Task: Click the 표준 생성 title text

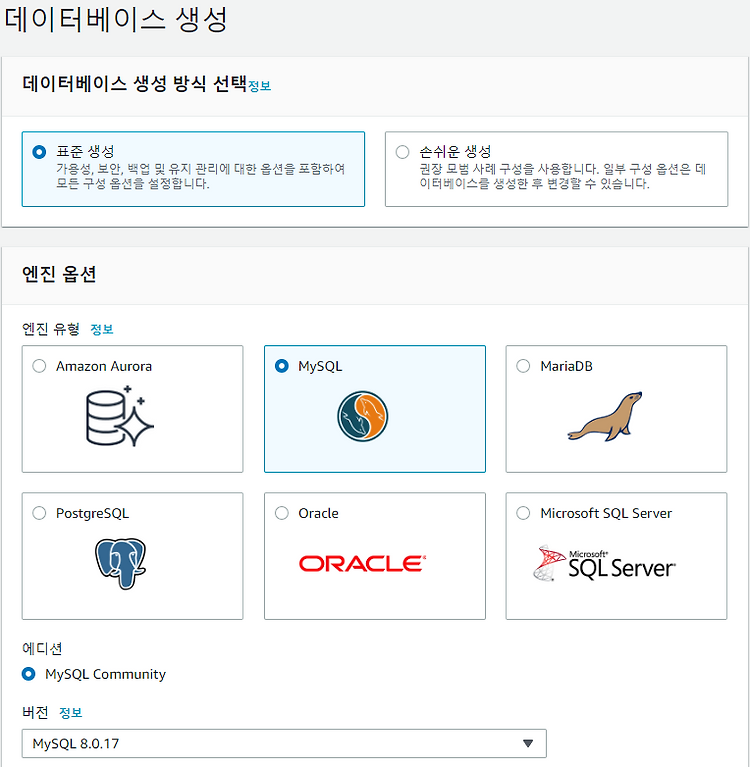Action: click(85, 152)
